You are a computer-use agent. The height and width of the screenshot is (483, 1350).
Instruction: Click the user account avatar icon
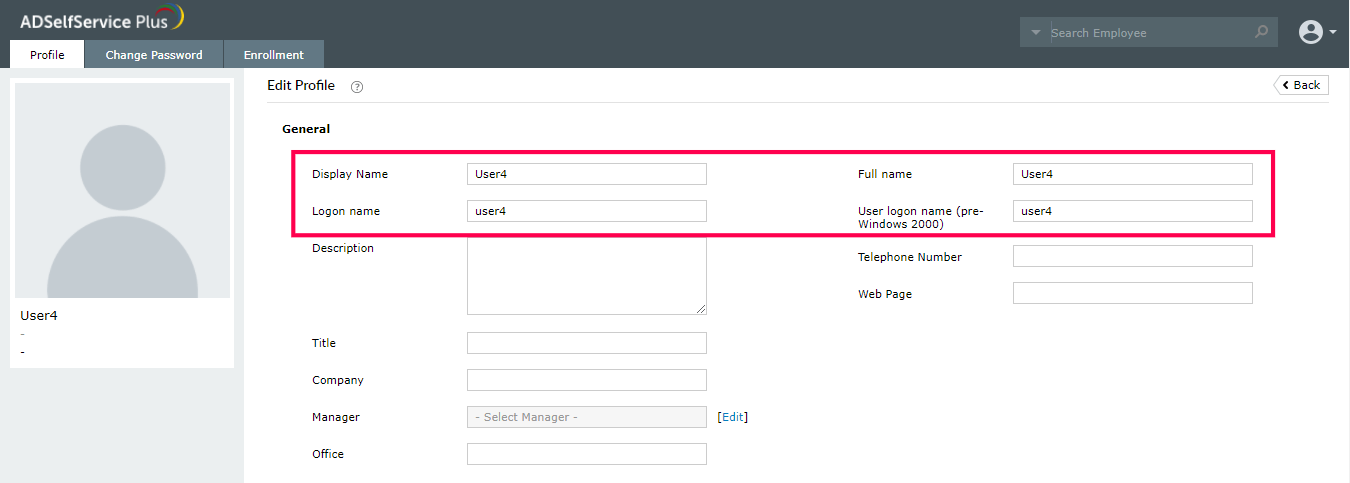click(1310, 32)
